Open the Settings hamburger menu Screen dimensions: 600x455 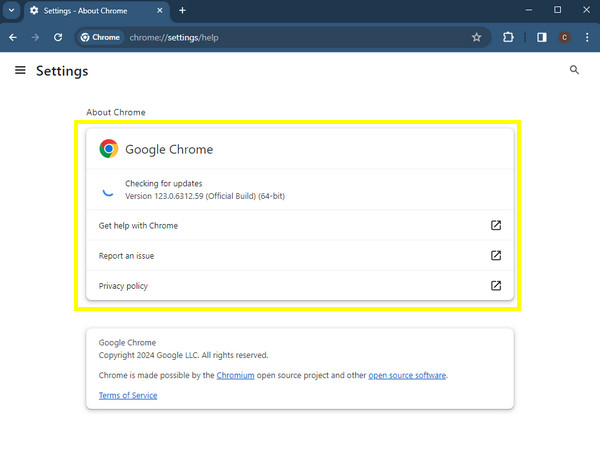click(20, 70)
